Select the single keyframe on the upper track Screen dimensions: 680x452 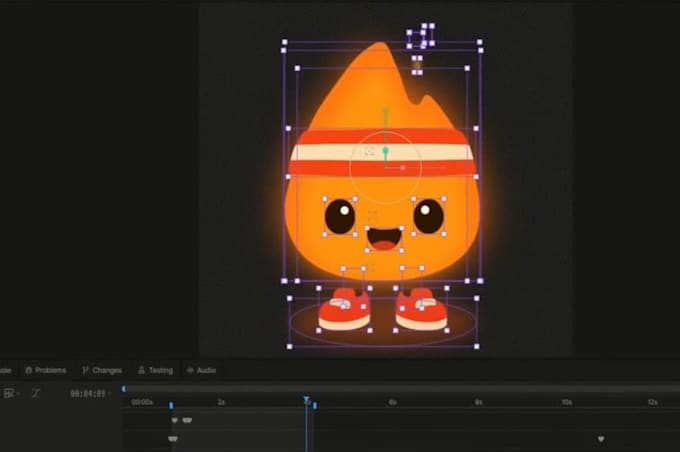pyautogui.click(x=175, y=420)
